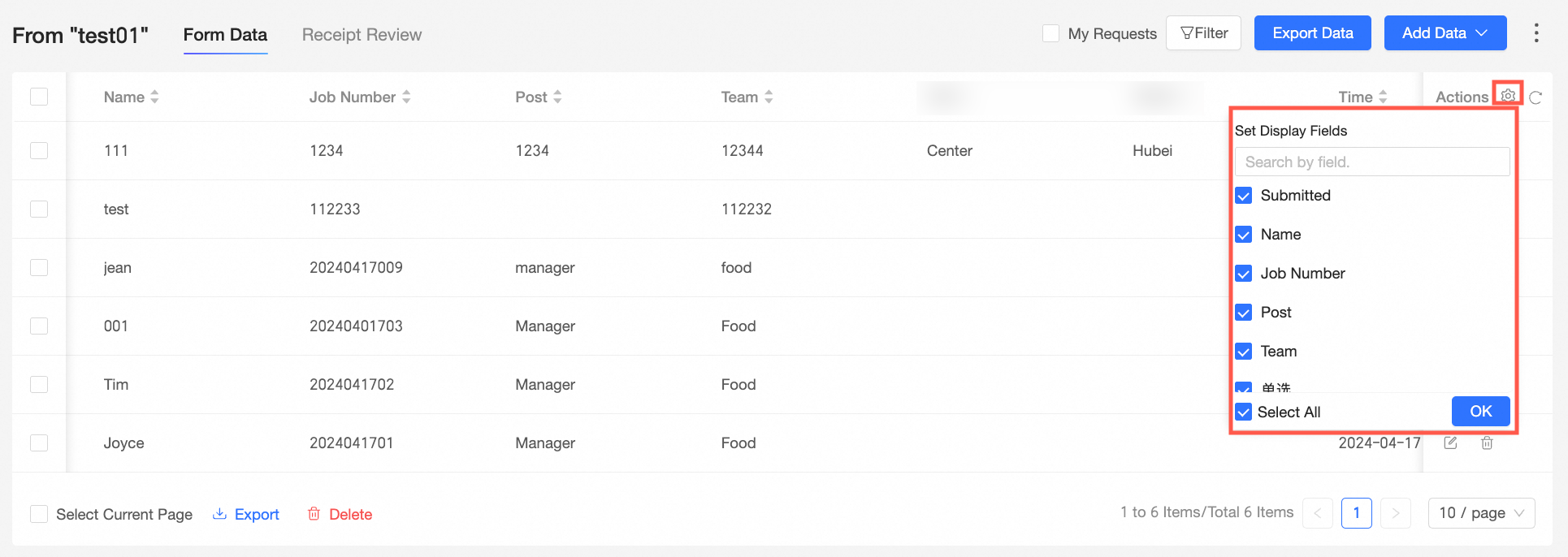Open the display fields settings gear icon

(x=1508, y=95)
